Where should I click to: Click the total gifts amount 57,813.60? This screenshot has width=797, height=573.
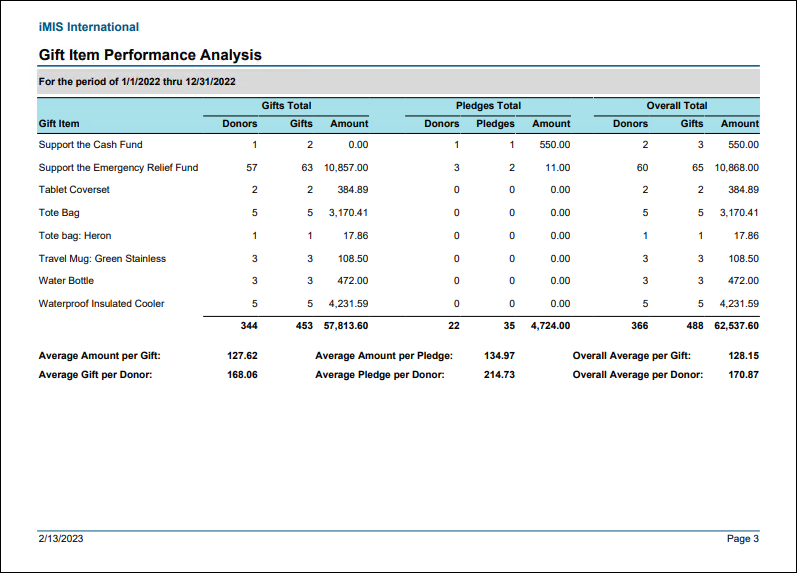click(346, 326)
